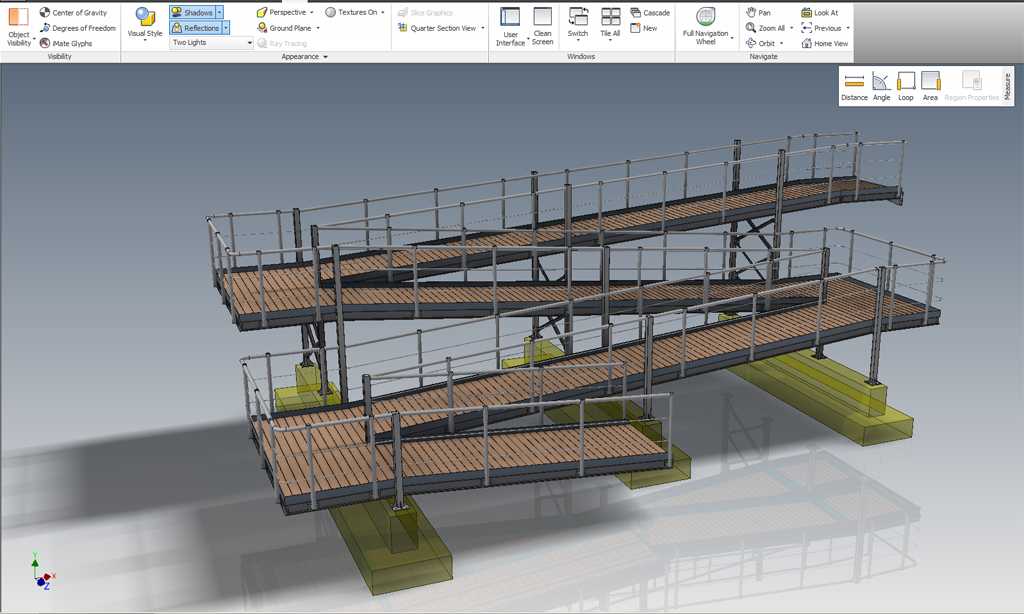The height and width of the screenshot is (614, 1024).
Task: Open the Two Lights lighting style combo box
Action: click(212, 42)
